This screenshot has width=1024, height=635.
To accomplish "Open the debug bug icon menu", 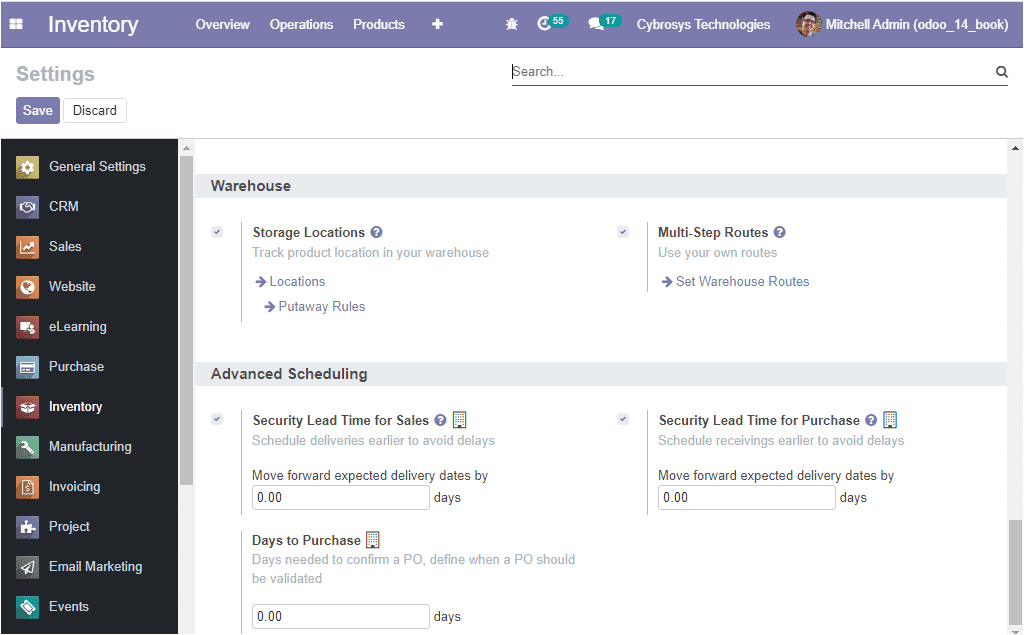I will tap(511, 24).
